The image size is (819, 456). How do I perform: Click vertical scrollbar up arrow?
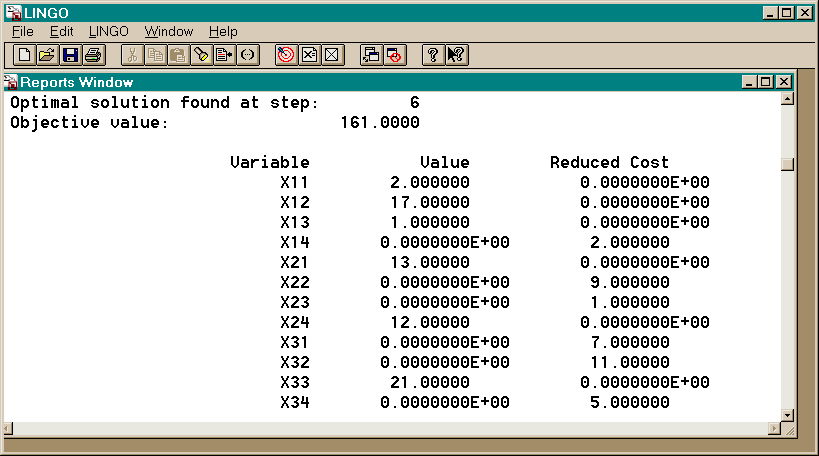point(788,99)
